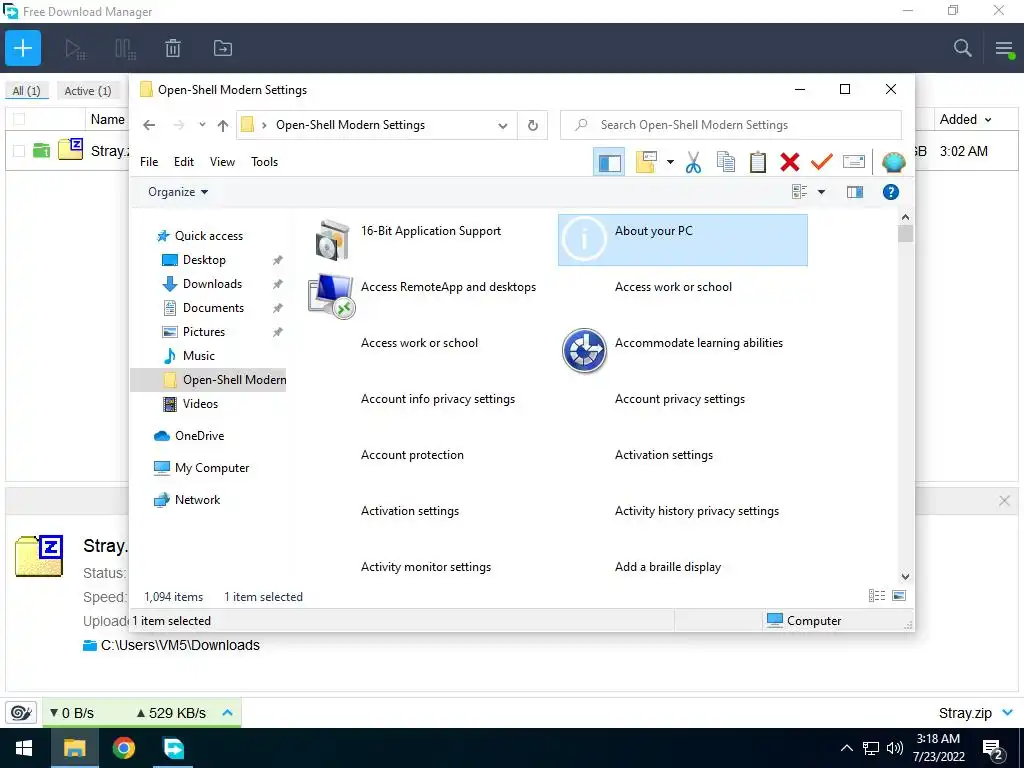Click the Cut scissors icon
Image resolution: width=1024 pixels, height=768 pixels.
694,162
